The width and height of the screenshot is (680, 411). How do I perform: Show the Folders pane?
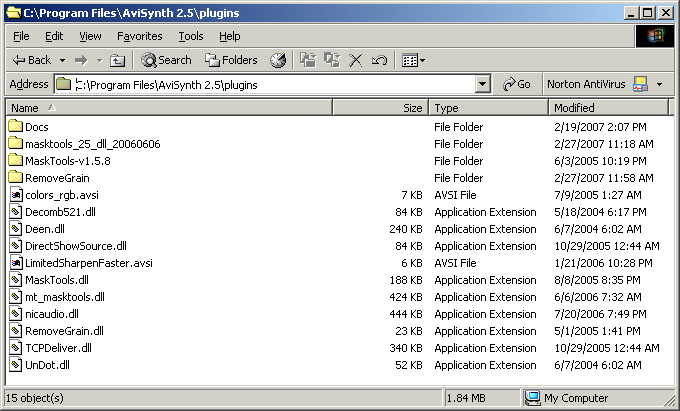pos(231,60)
